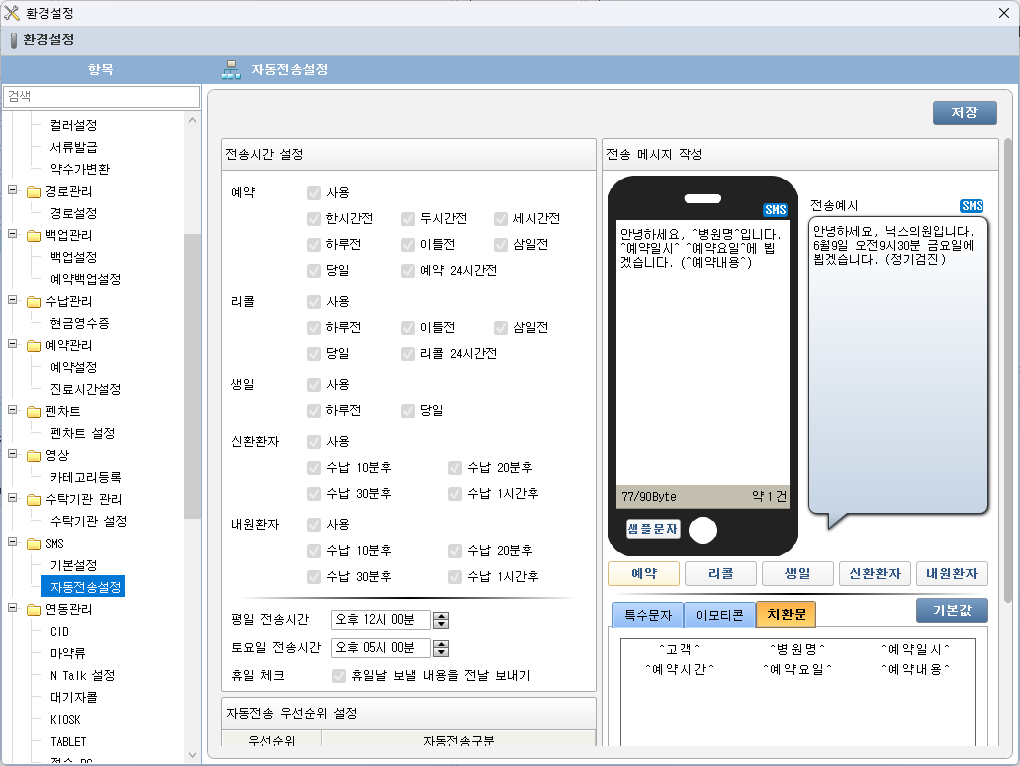Click the 펜차트 folder icon
Image resolution: width=1020 pixels, height=766 pixels.
click(x=34, y=412)
